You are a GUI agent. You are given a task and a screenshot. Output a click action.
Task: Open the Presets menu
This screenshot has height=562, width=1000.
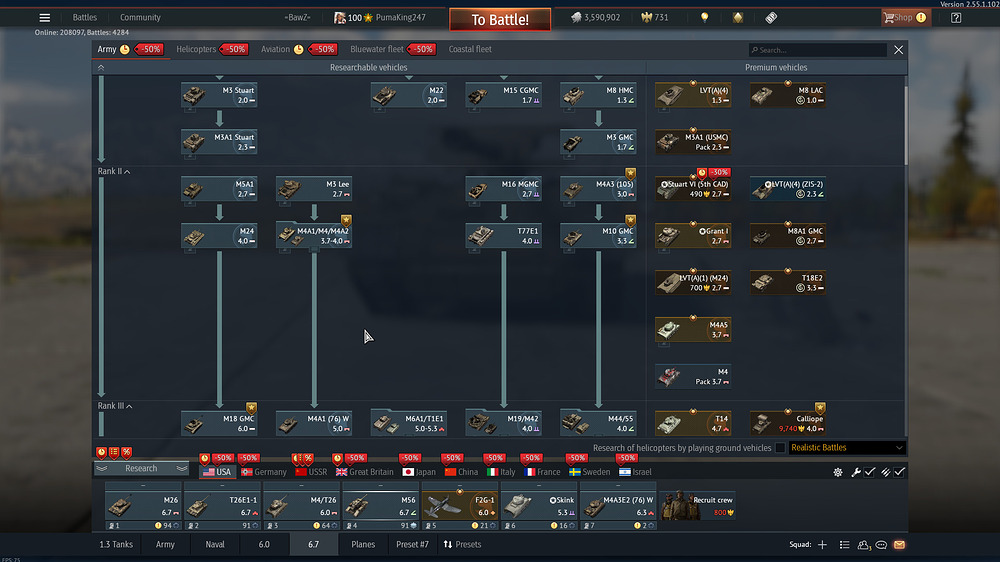click(462, 545)
